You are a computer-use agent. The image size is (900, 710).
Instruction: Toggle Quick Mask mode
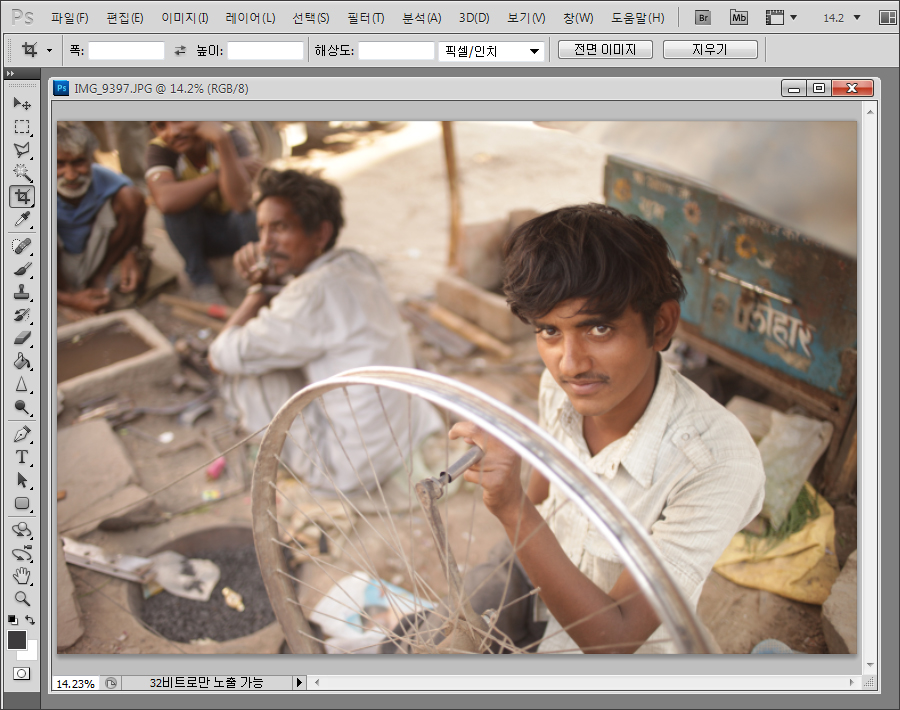(x=21, y=673)
